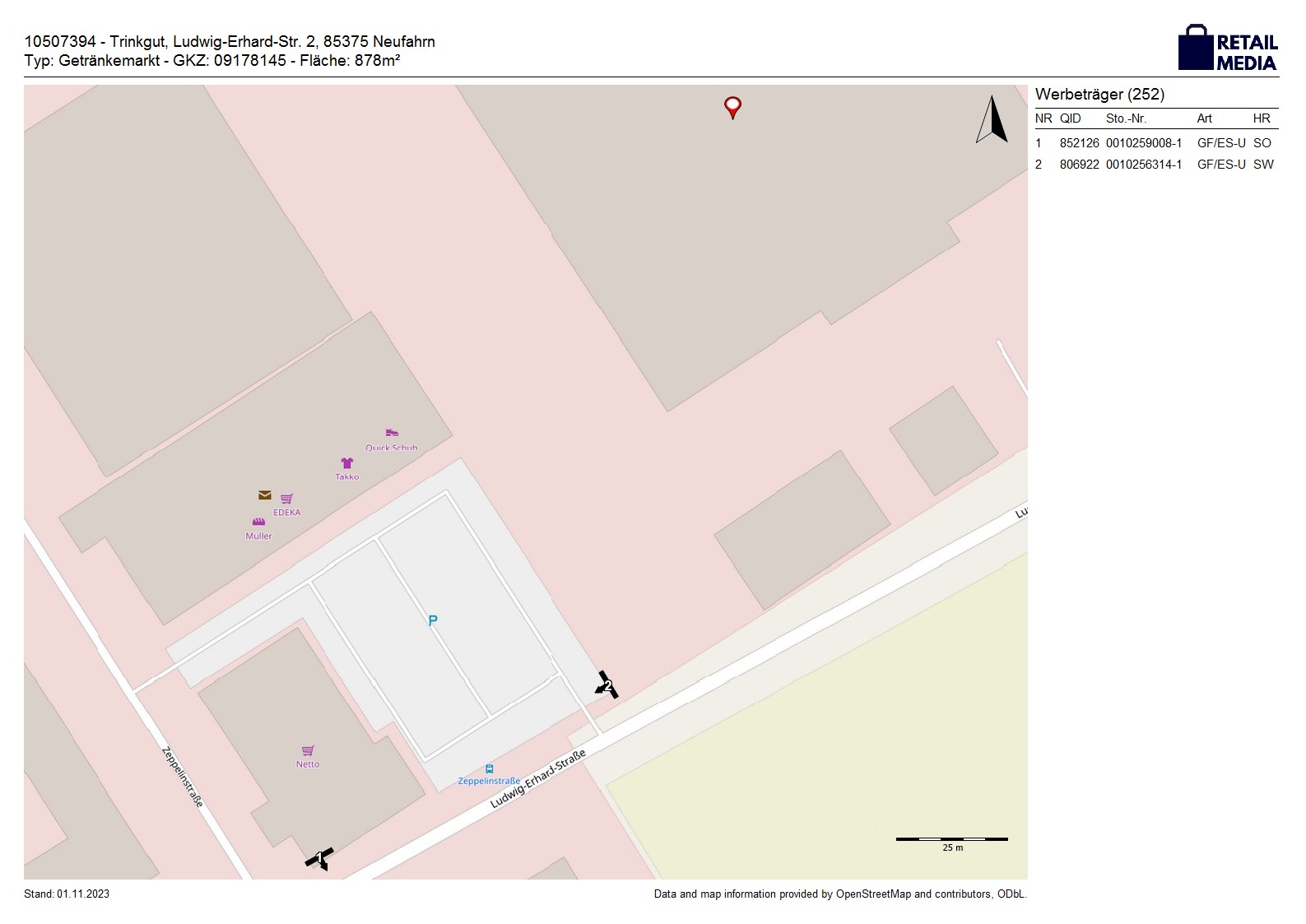Click the Werbeträger (252) heading

point(1099,94)
